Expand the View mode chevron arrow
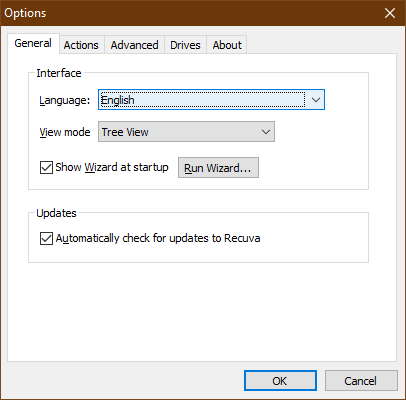Image resolution: width=406 pixels, height=400 pixels. click(x=266, y=132)
